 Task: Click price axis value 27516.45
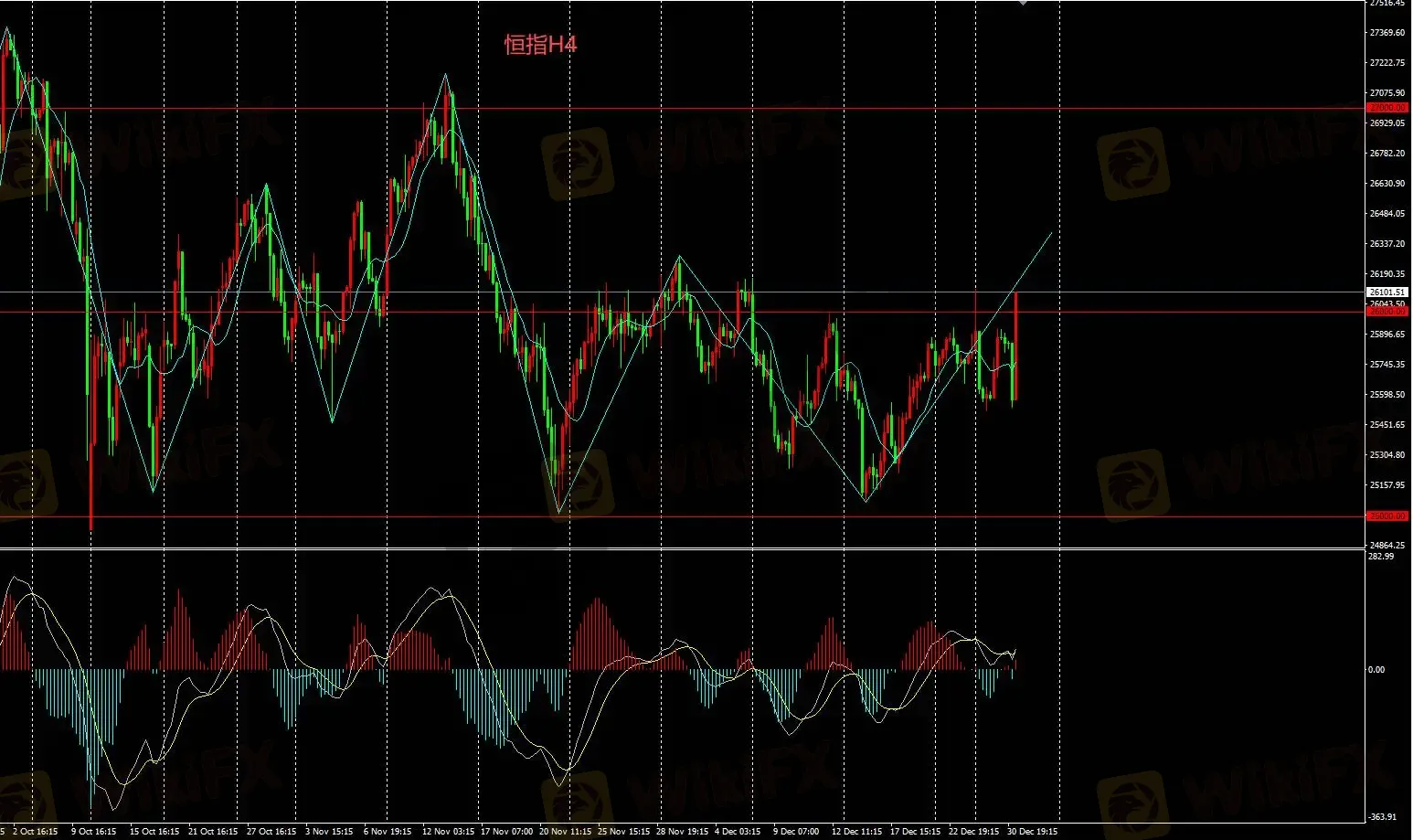click(x=1387, y=4)
